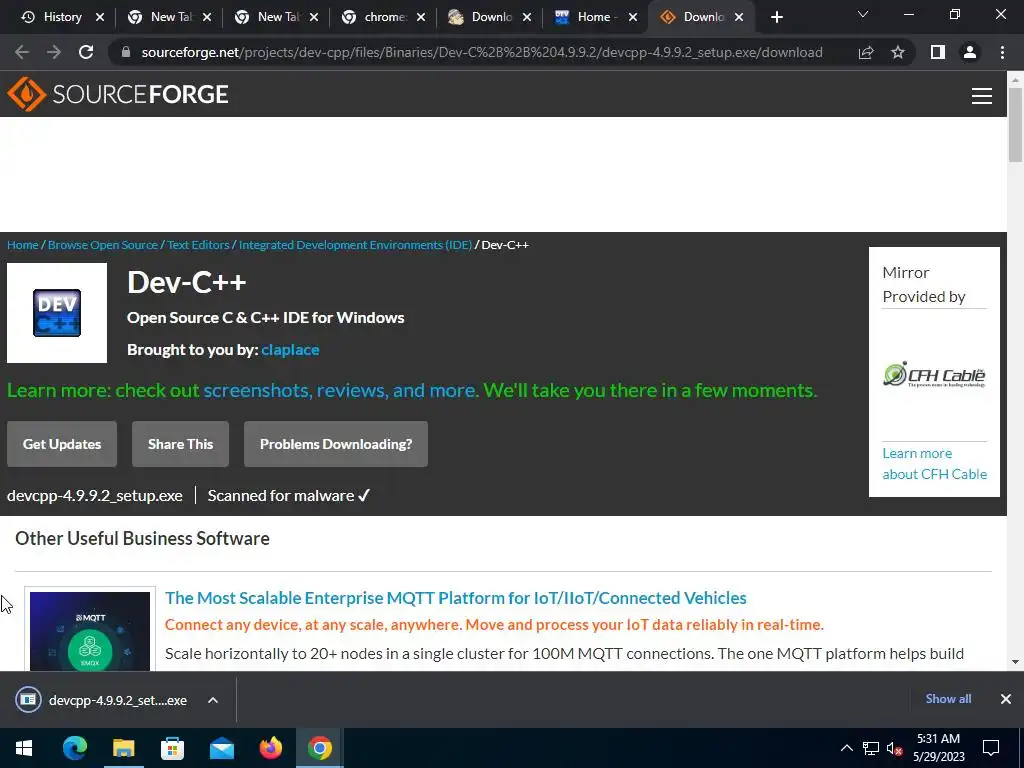The width and height of the screenshot is (1024, 768).
Task: Click Problems Downloading? button
Action: [x=336, y=444]
